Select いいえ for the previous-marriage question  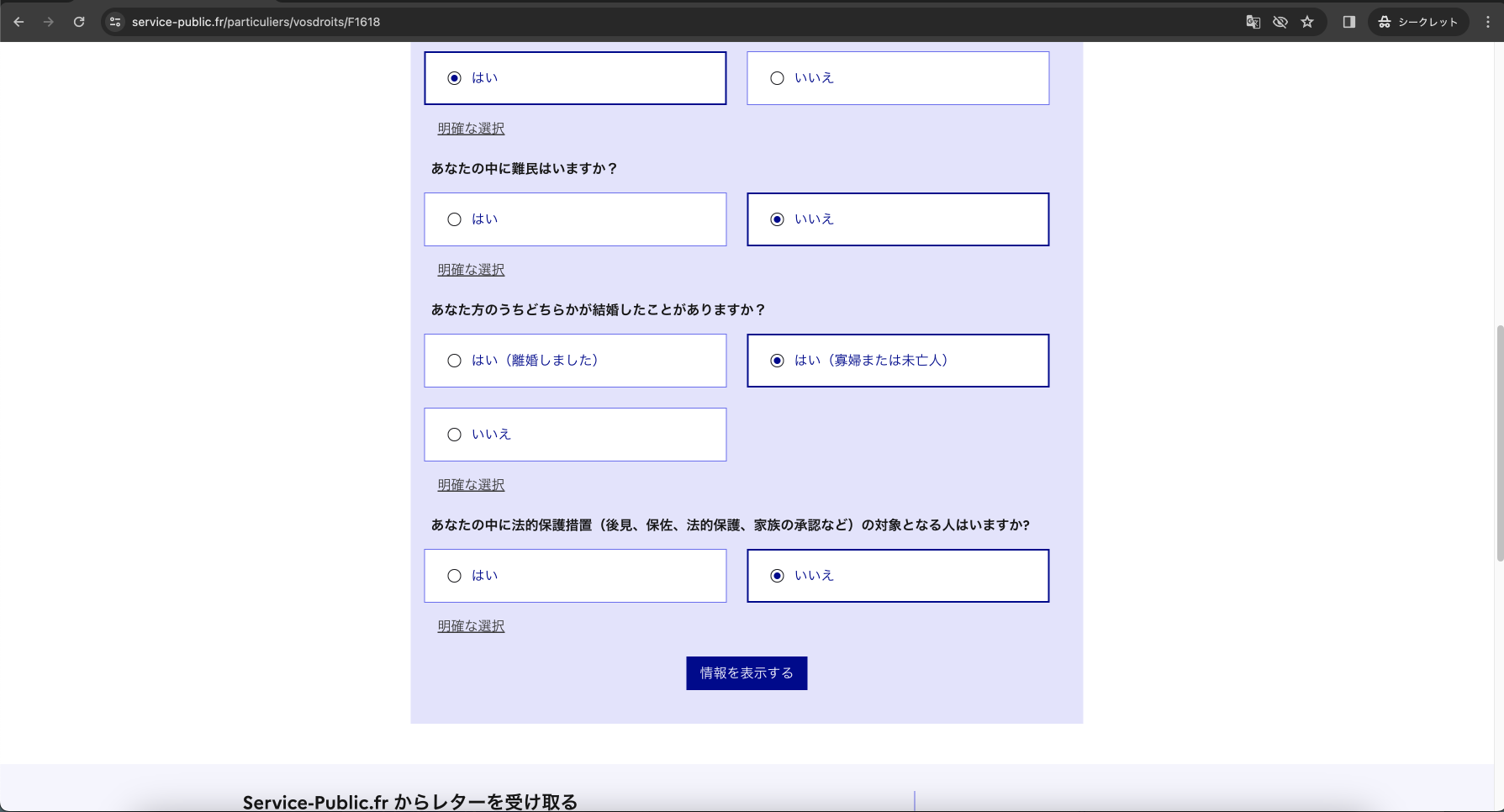coord(575,435)
